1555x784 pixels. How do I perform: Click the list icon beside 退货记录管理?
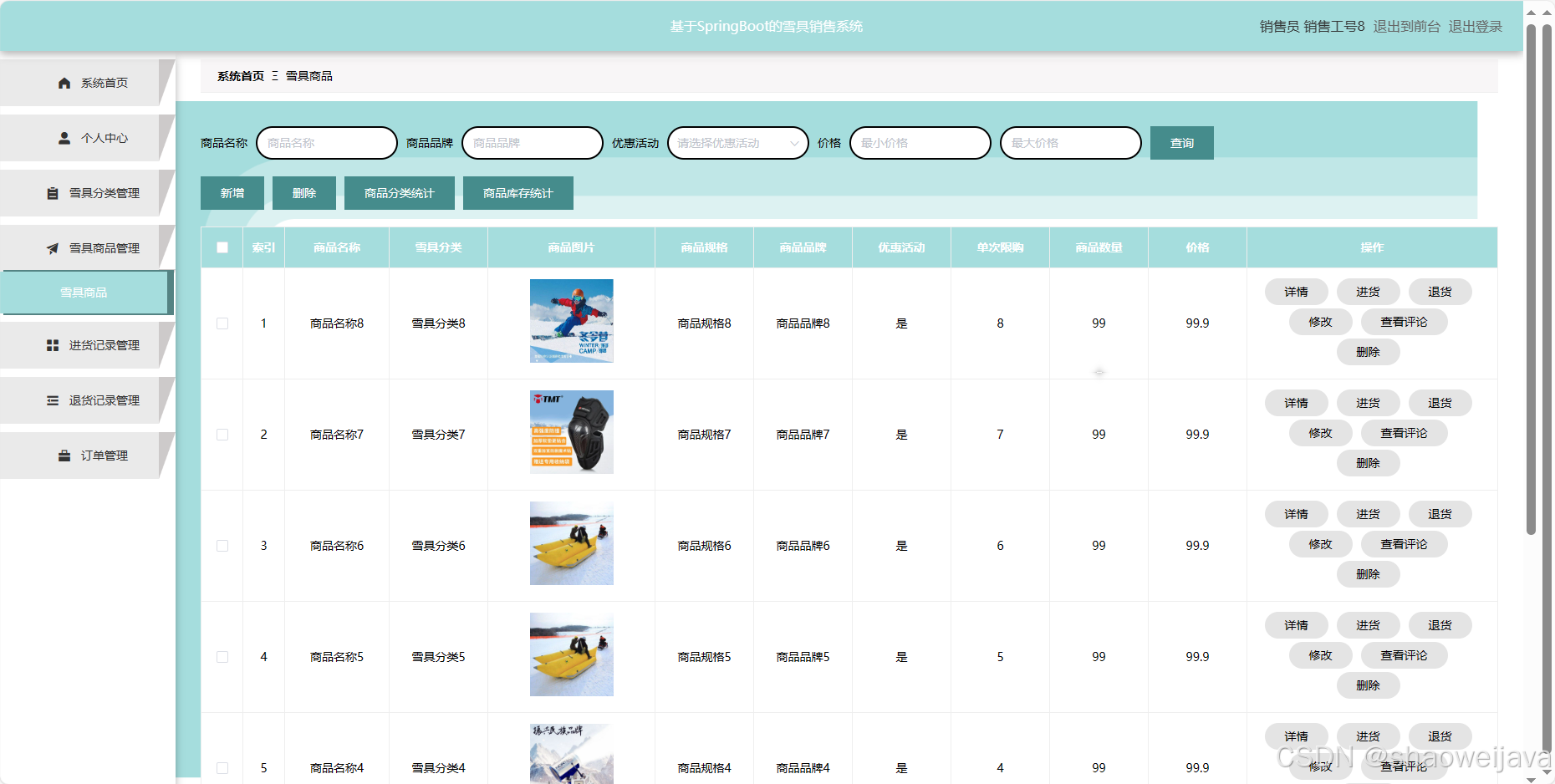(53, 400)
